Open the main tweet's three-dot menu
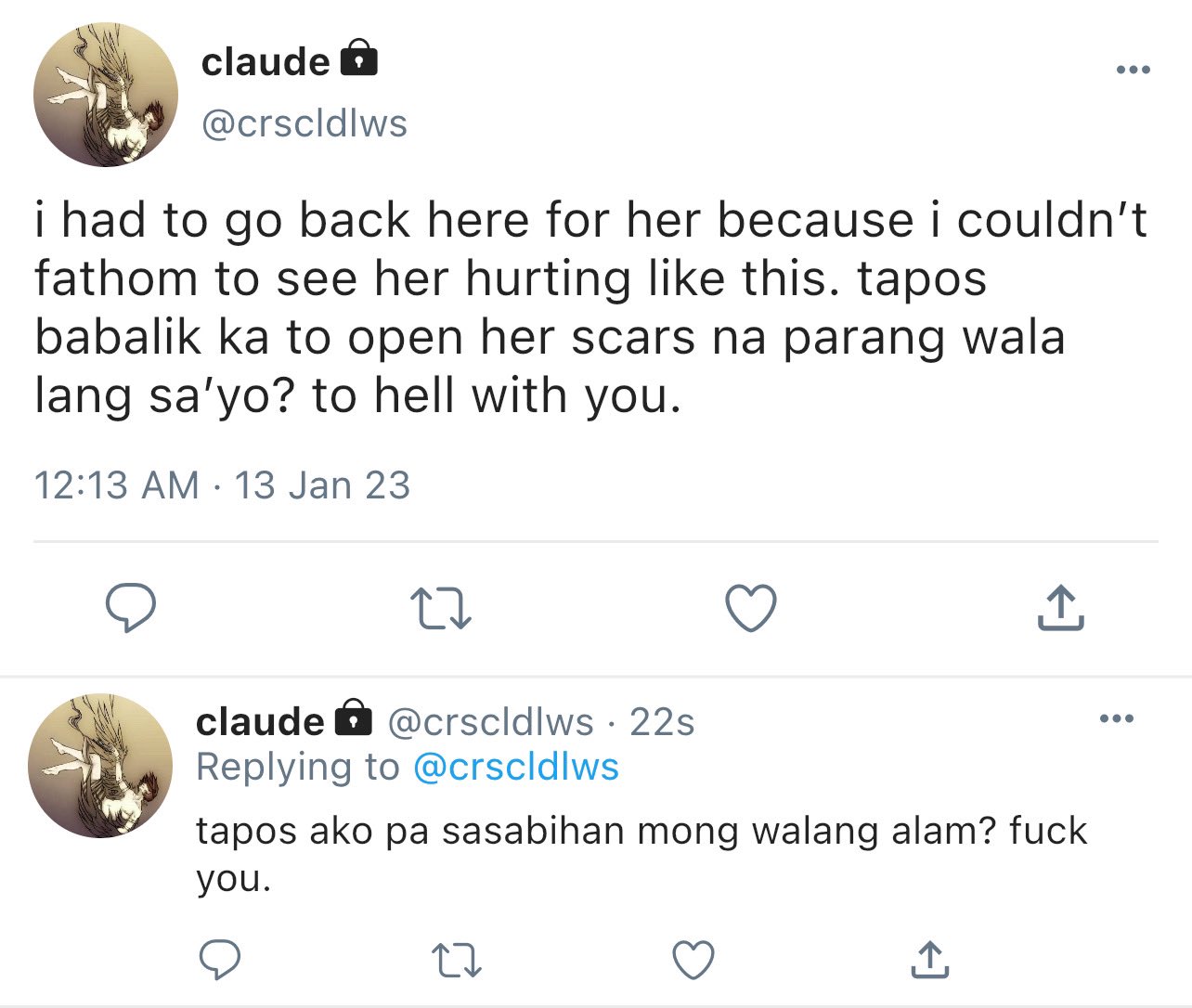Screen dimensions: 1192x1008 pyautogui.click(x=1134, y=70)
